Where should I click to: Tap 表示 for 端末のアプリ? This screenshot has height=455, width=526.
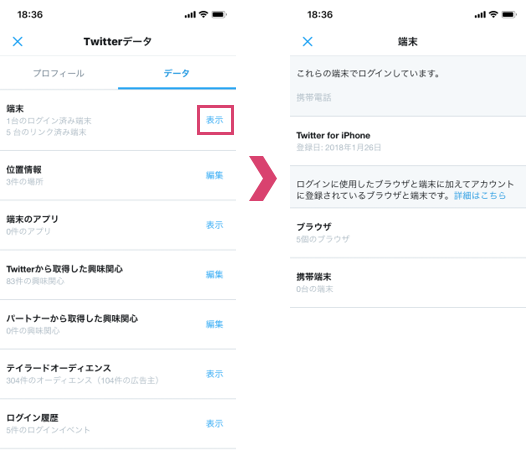tap(215, 225)
